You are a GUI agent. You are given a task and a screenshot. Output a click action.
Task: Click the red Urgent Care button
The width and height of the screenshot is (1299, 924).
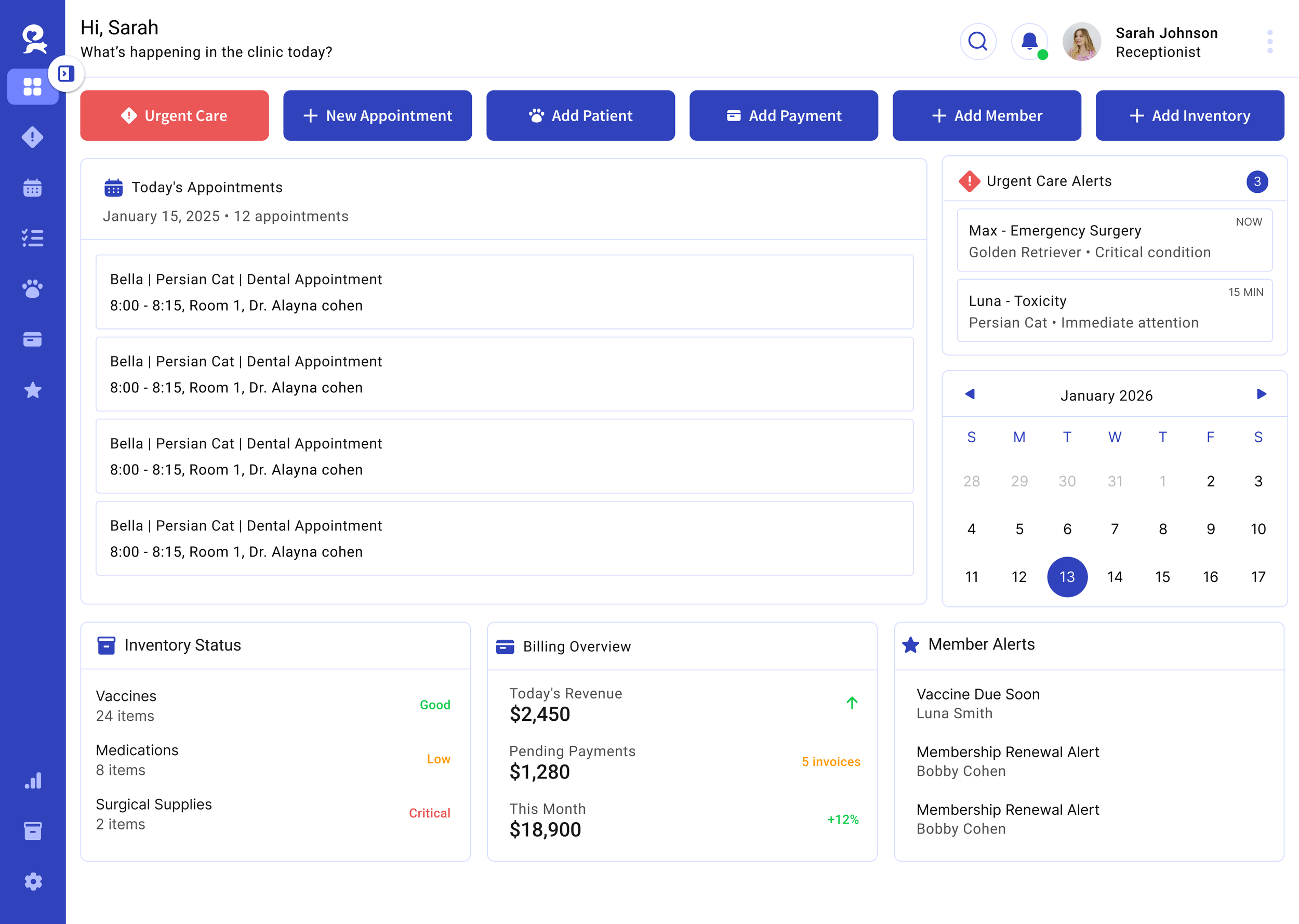174,115
